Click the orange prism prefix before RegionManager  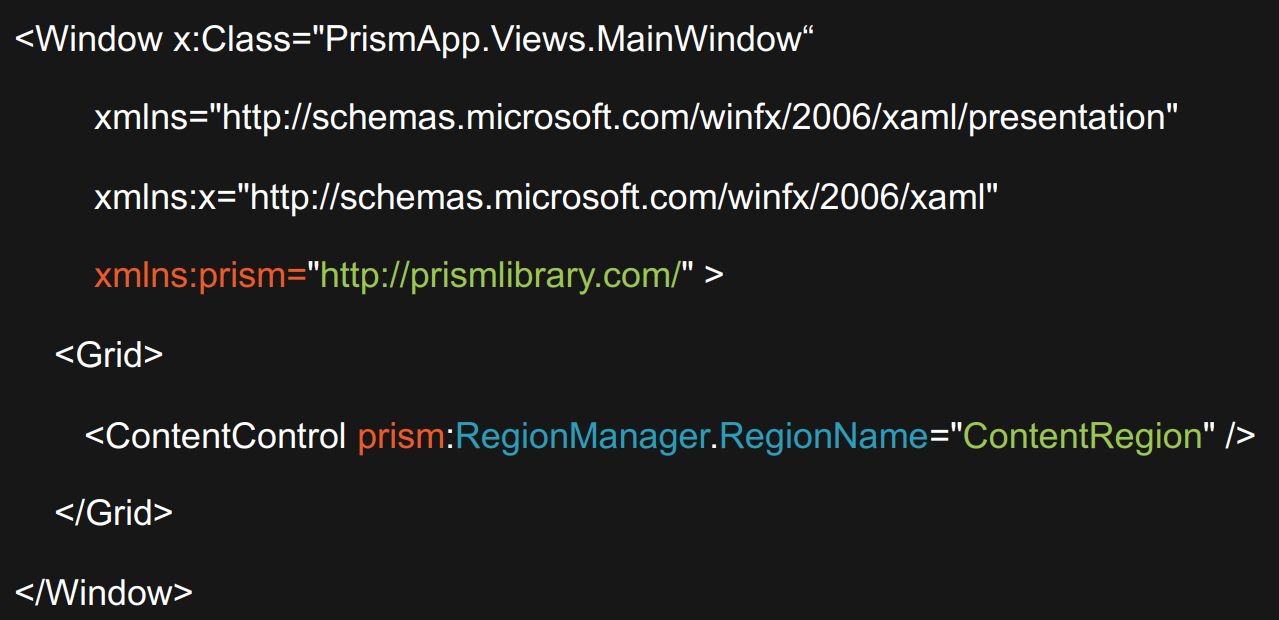click(400, 437)
